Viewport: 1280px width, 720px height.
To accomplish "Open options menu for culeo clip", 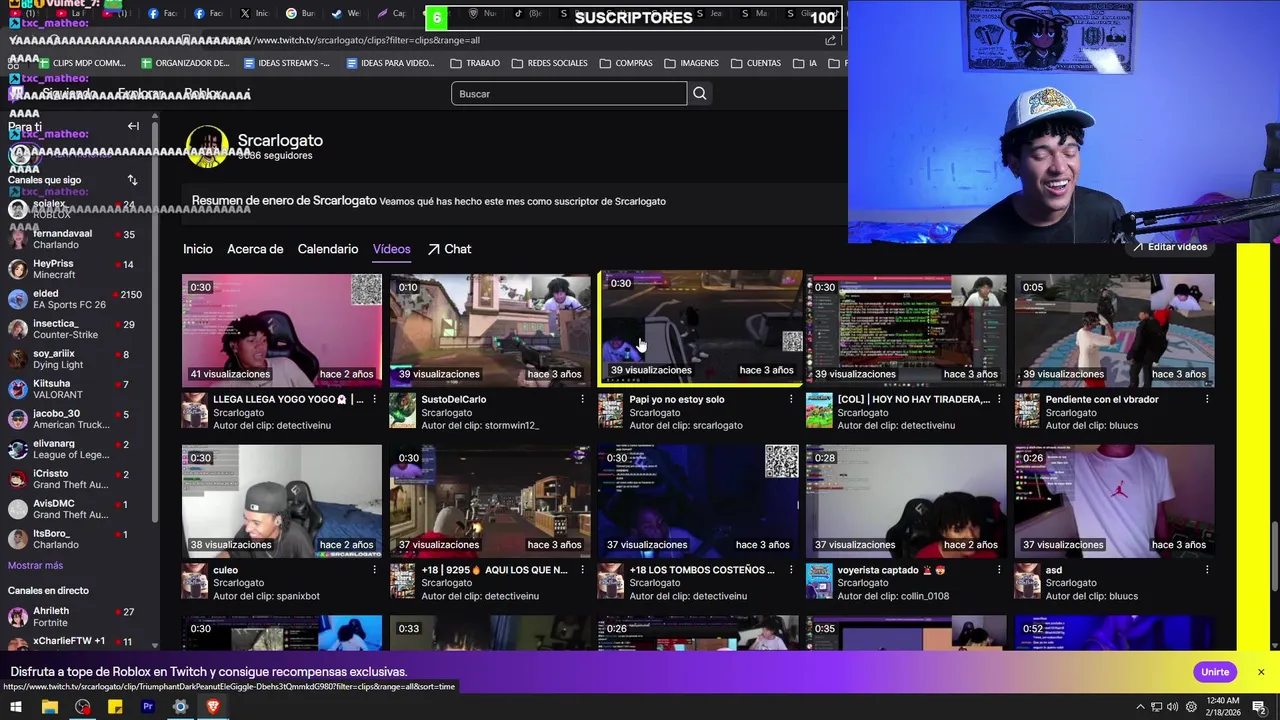I will pos(374,570).
